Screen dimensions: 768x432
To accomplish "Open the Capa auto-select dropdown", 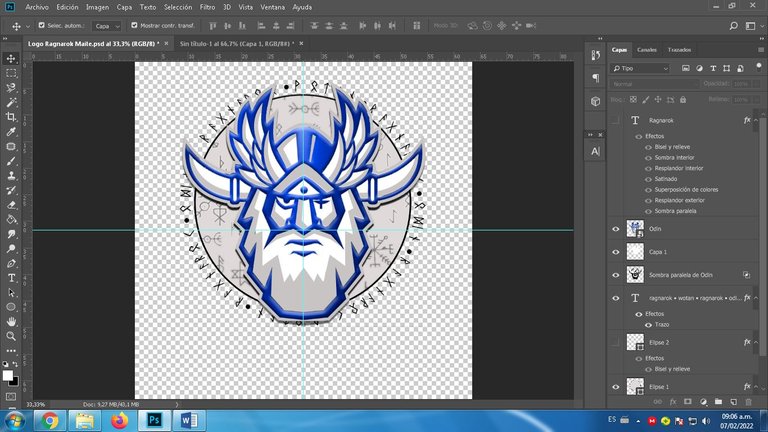I will (107, 25).
